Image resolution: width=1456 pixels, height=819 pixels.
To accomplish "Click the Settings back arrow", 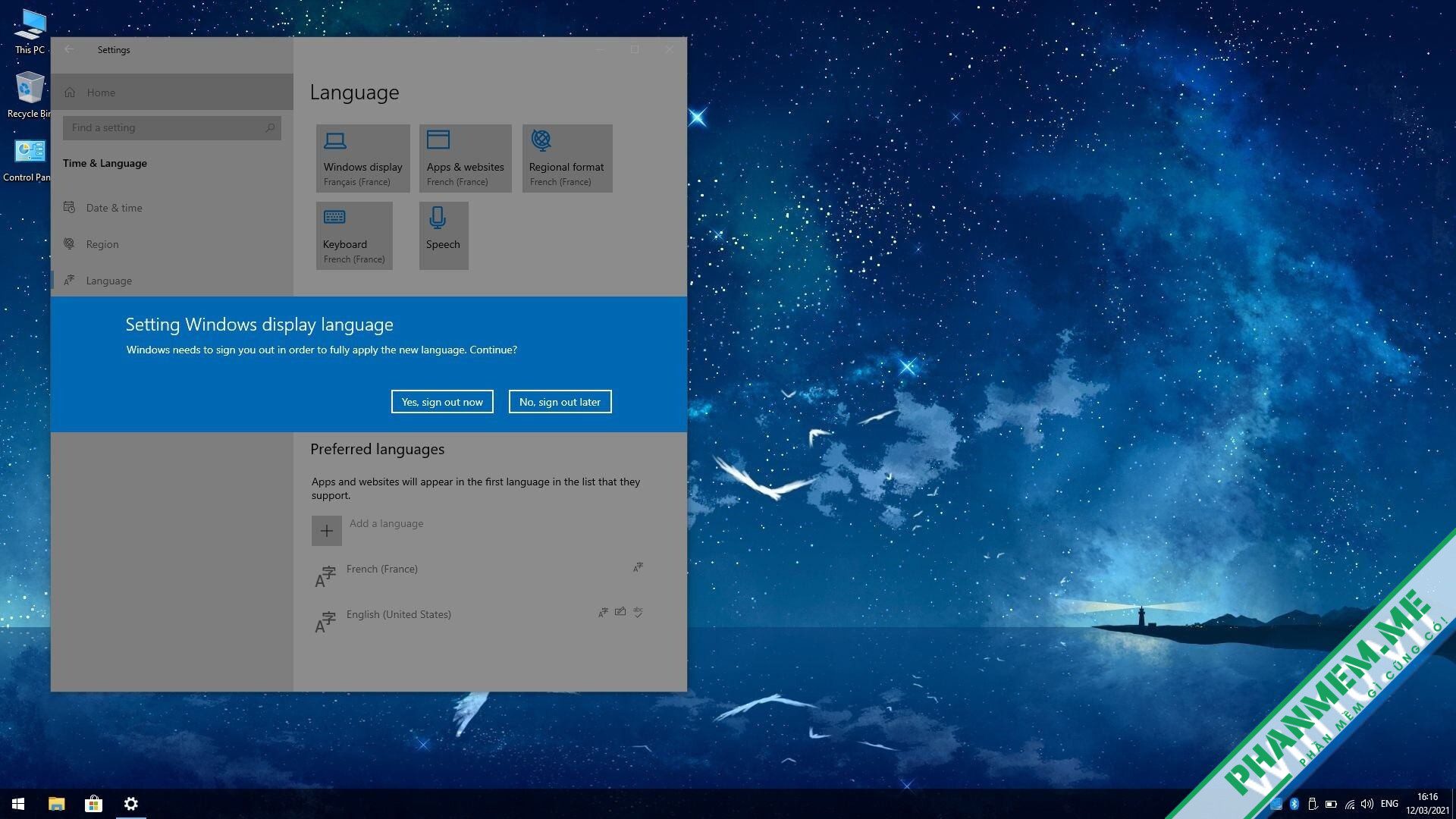I will [x=69, y=49].
